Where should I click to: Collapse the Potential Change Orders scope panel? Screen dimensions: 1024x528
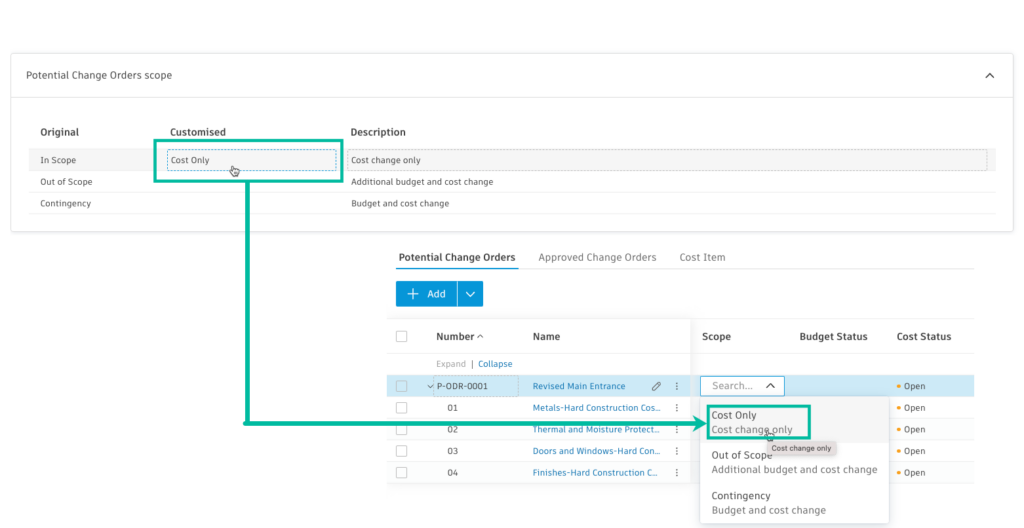[989, 75]
